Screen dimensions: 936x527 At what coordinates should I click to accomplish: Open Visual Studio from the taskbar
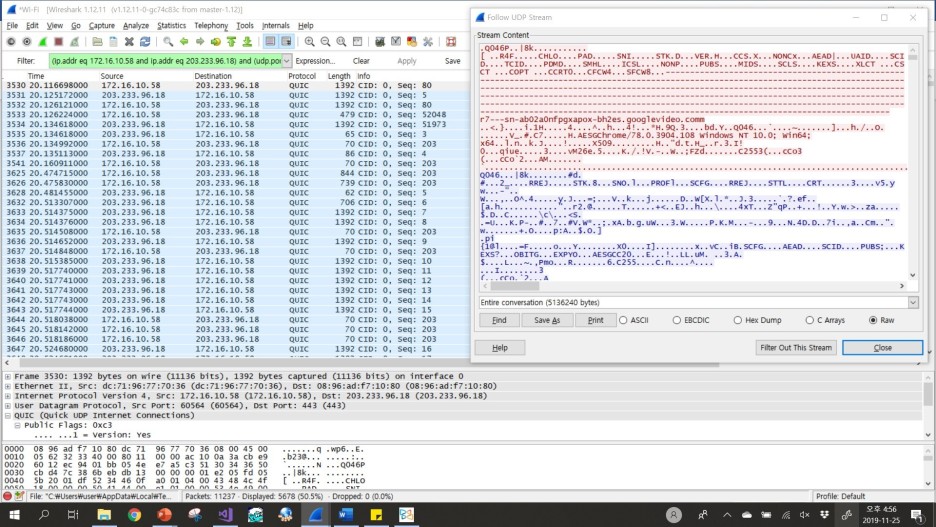[x=225, y=515]
